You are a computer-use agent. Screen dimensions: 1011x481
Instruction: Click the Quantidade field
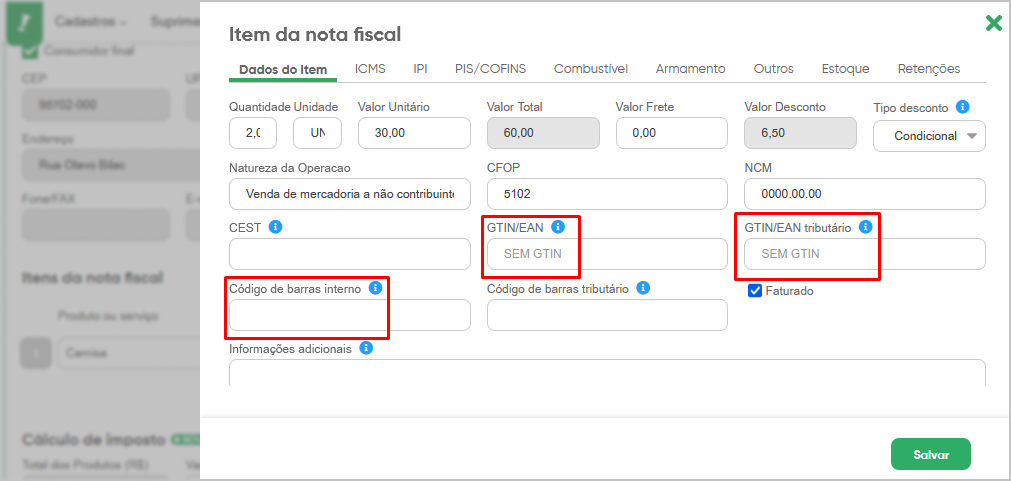[x=253, y=133]
